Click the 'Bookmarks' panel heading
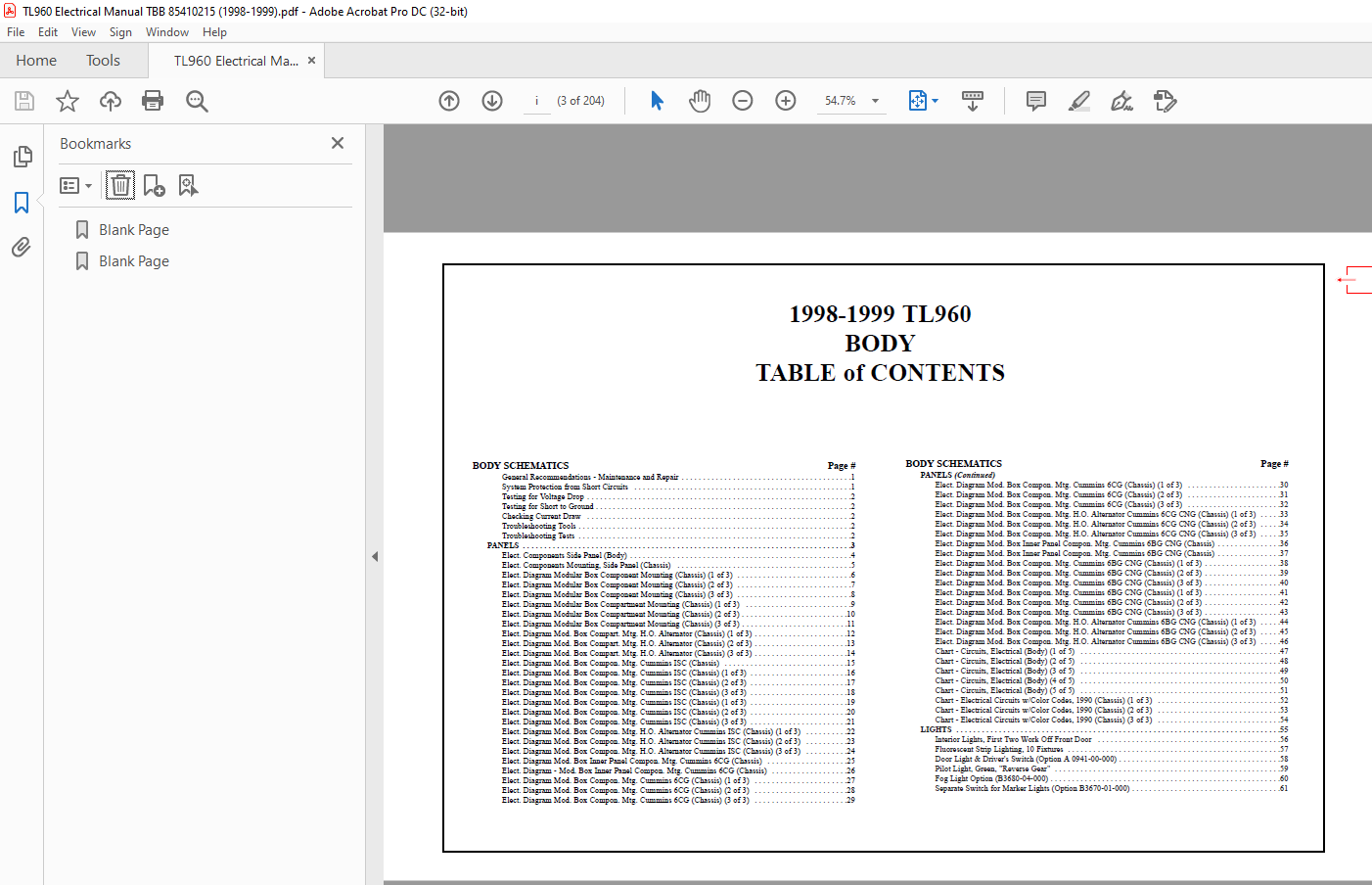The height and width of the screenshot is (885, 1372). click(95, 144)
